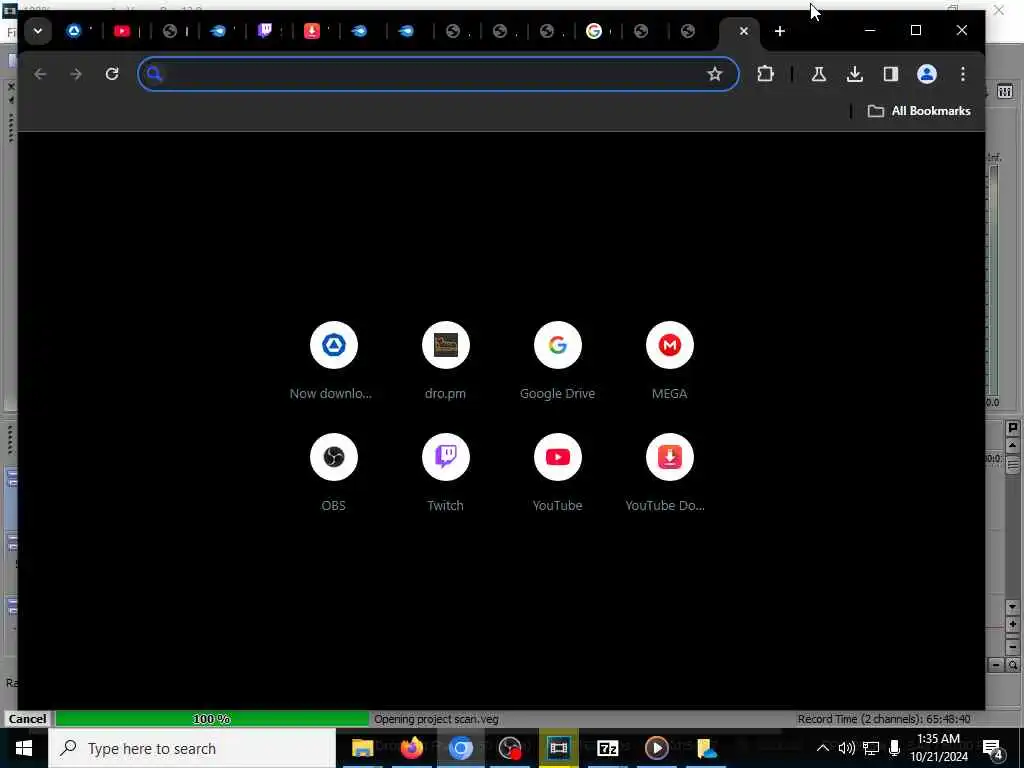Viewport: 1024px width, 768px height.
Task: Show hidden tray icons
Action: pos(823,748)
